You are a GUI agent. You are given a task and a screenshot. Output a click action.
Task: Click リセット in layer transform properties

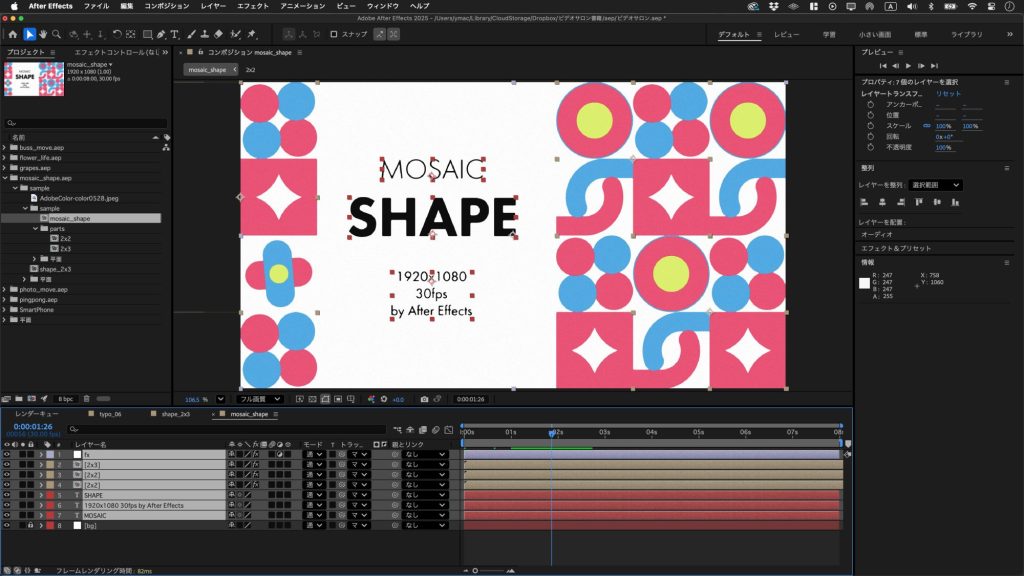click(948, 93)
